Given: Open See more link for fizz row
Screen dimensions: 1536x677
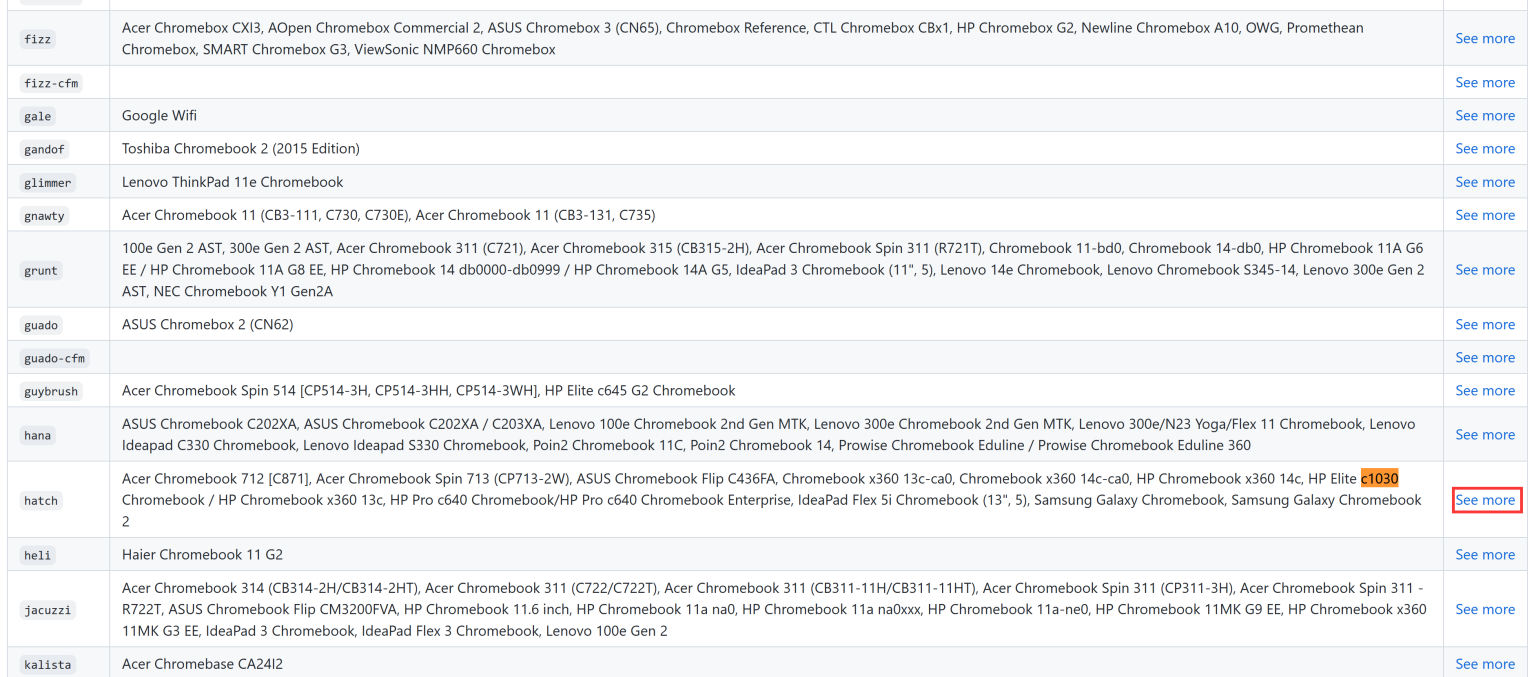Looking at the screenshot, I should pyautogui.click(x=1485, y=38).
